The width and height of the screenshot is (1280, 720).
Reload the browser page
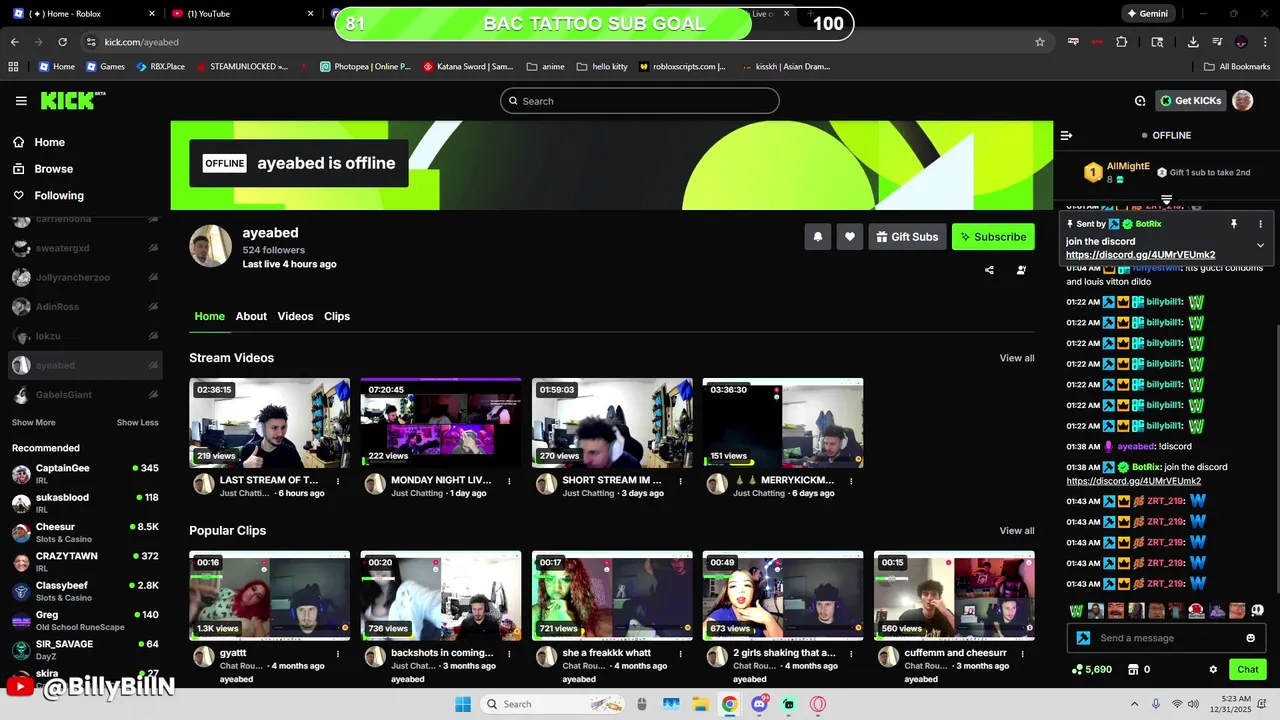pos(62,42)
